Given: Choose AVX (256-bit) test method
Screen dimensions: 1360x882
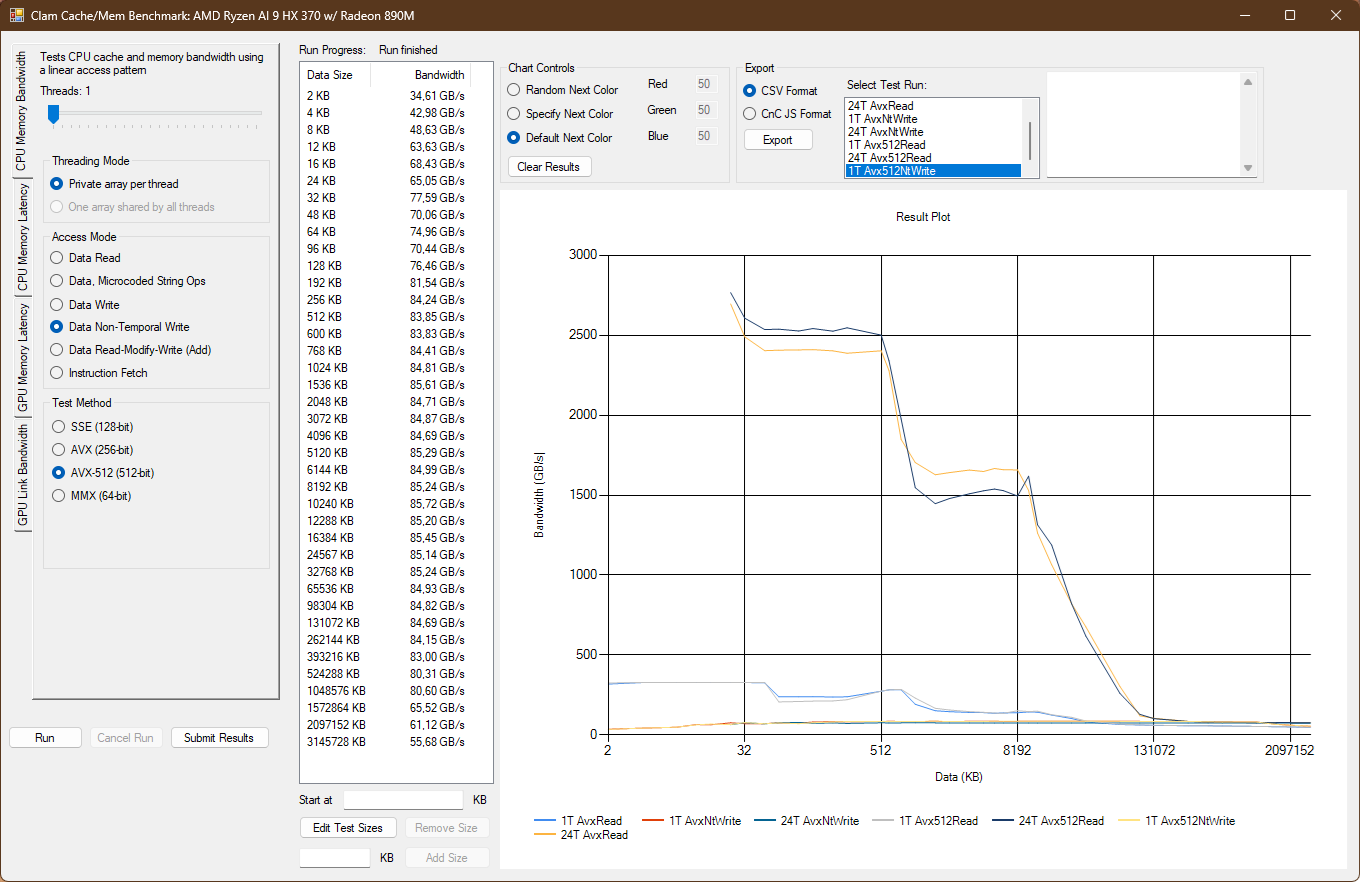Looking at the screenshot, I should tap(57, 450).
